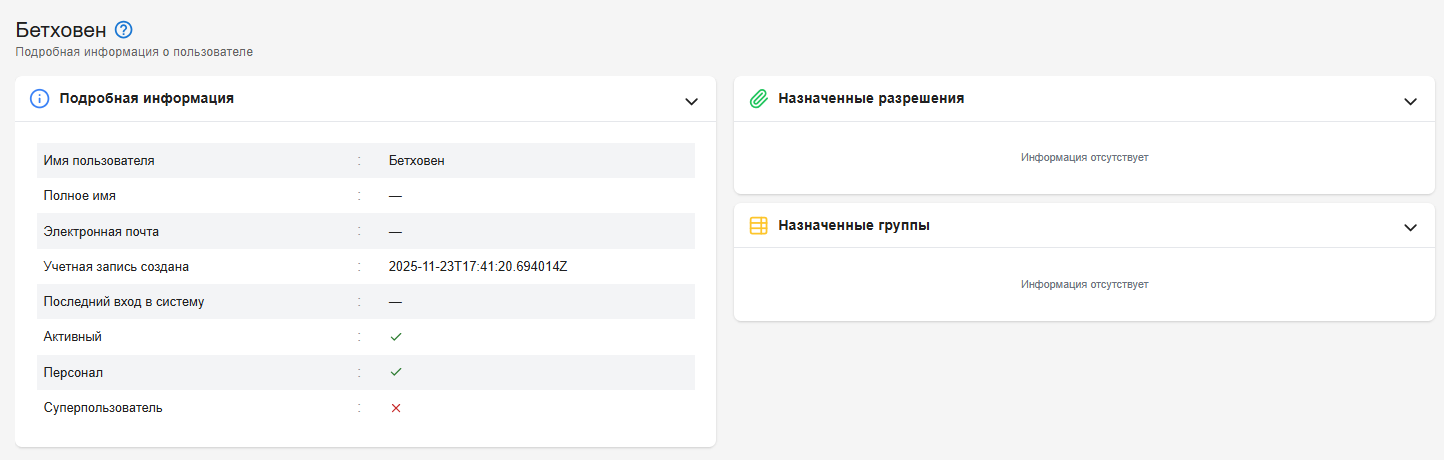Click the table icon for Назначенные группы
This screenshot has height=460, width=1444.
click(759, 226)
